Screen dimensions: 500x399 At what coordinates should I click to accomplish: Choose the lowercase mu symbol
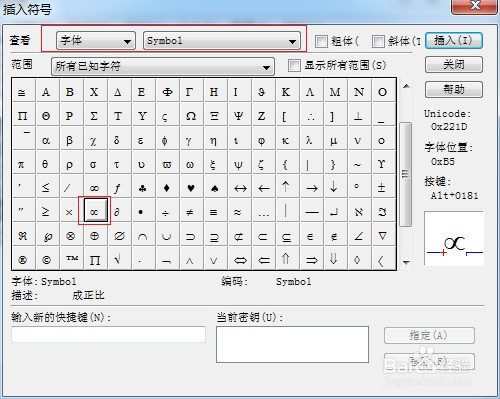[334, 140]
